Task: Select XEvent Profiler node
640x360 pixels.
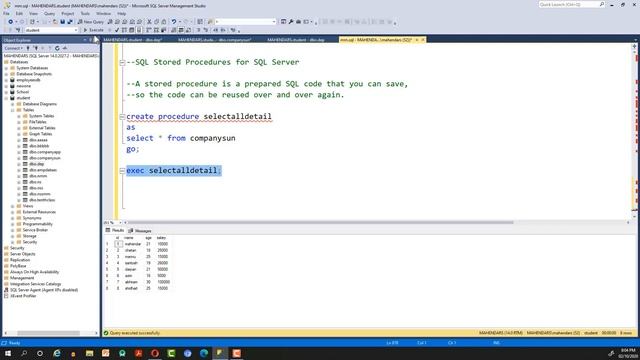Action: 23,296
